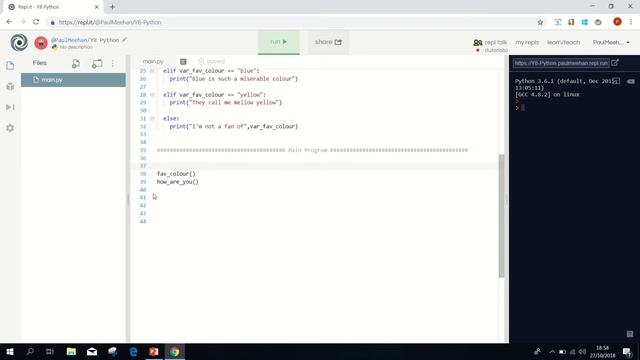640x360 pixels.
Task: Reload the browser page
Action: 36,22
